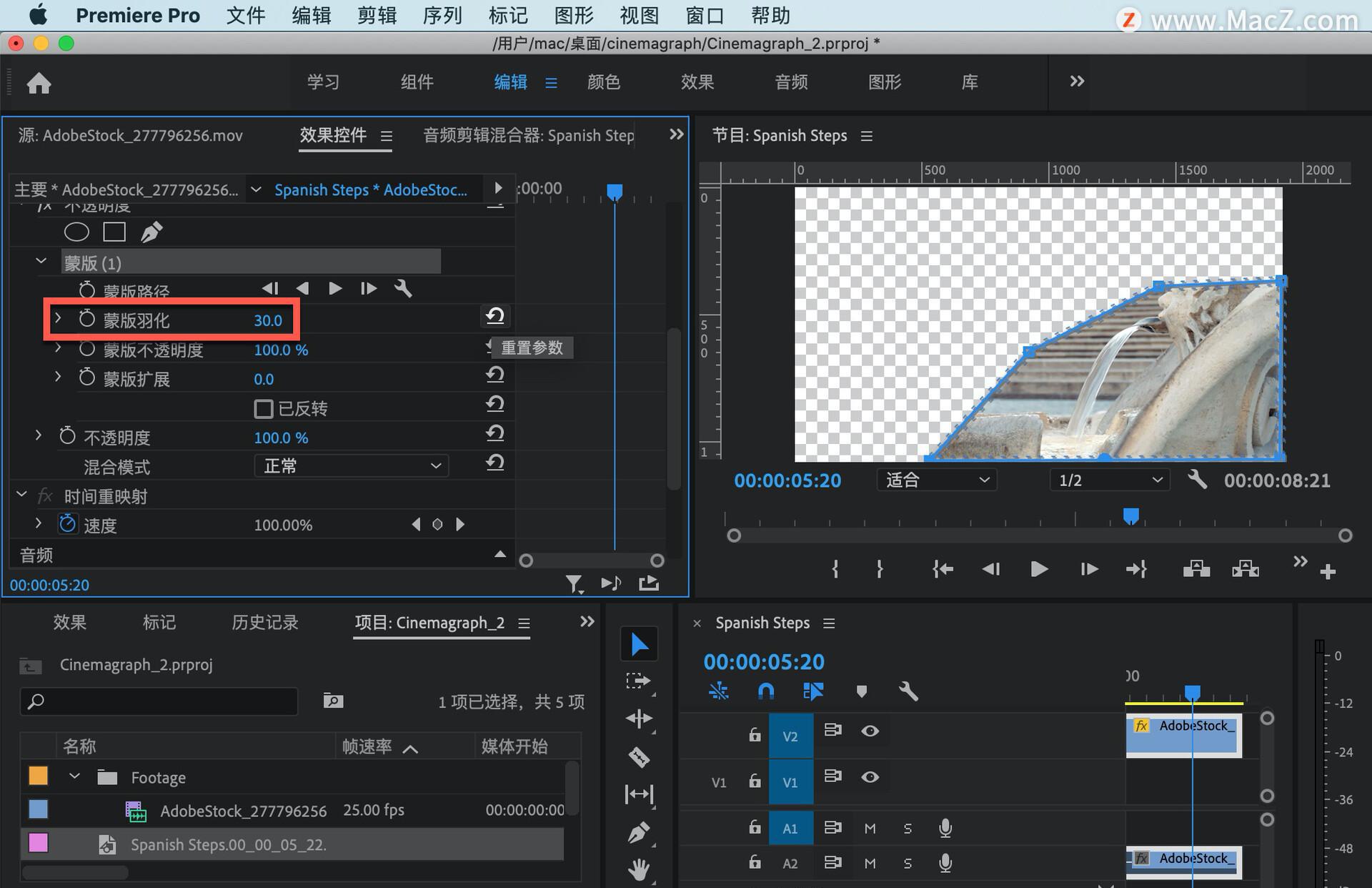Reset the 蒙版扩展 parameter
The image size is (1372, 888).
pyautogui.click(x=495, y=375)
